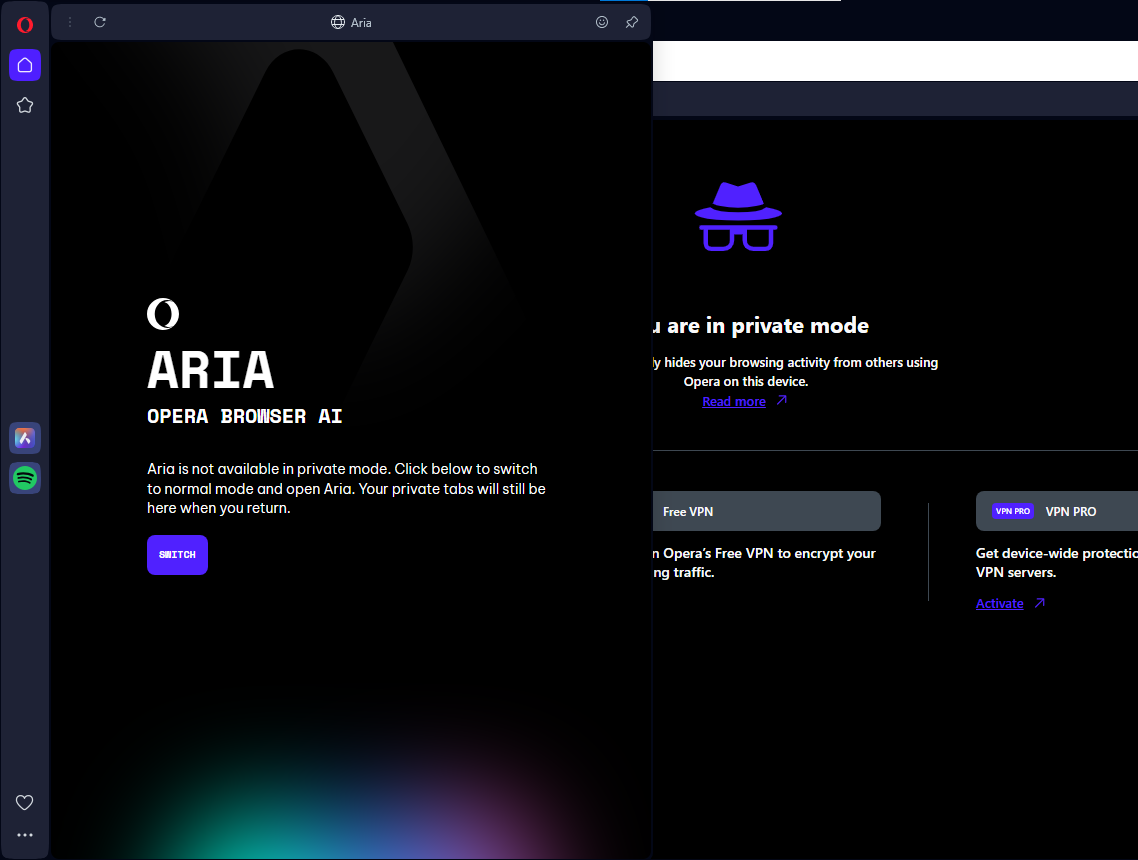
Task: Click the arrow icon beside Read more
Action: (x=782, y=401)
